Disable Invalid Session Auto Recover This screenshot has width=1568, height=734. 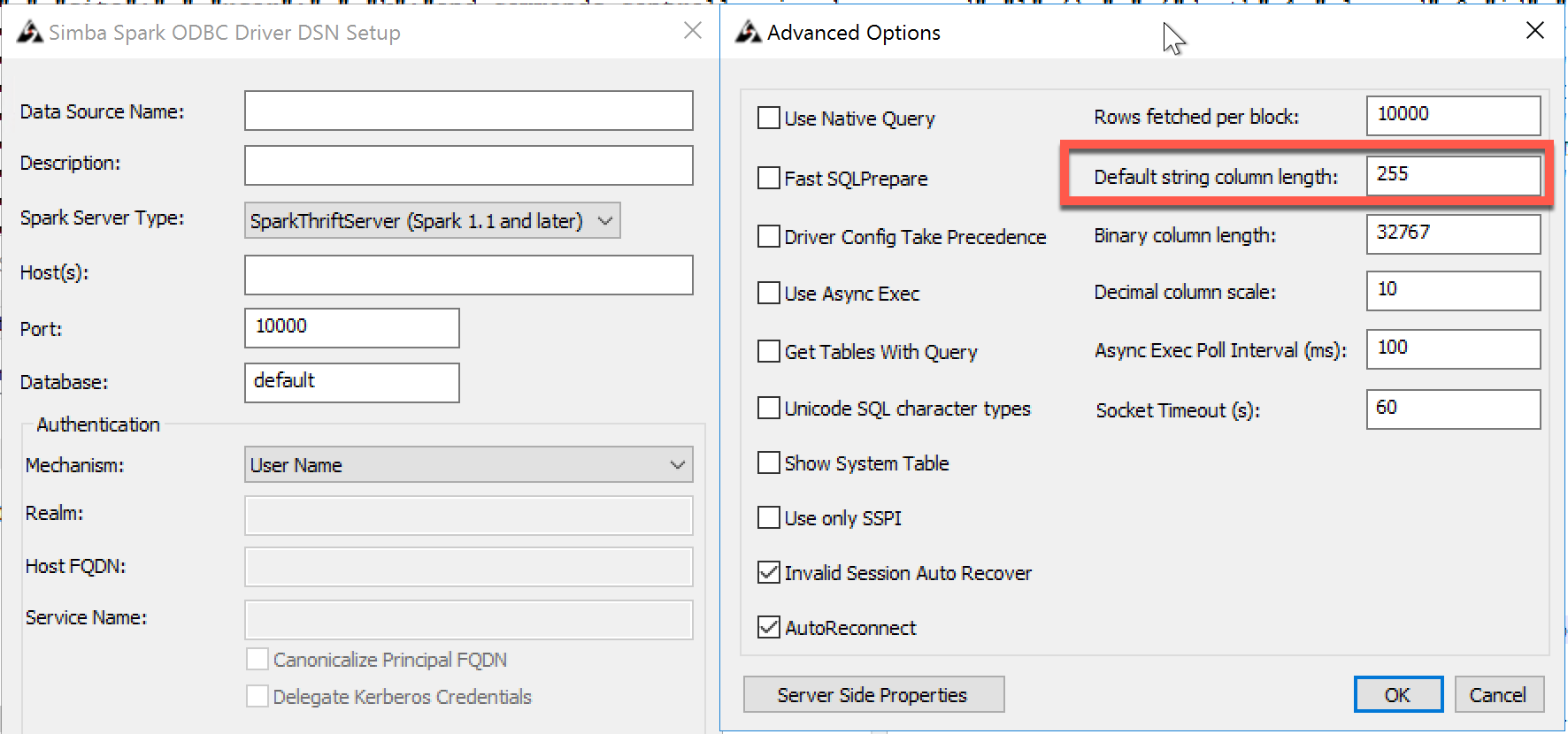pyautogui.click(x=769, y=573)
